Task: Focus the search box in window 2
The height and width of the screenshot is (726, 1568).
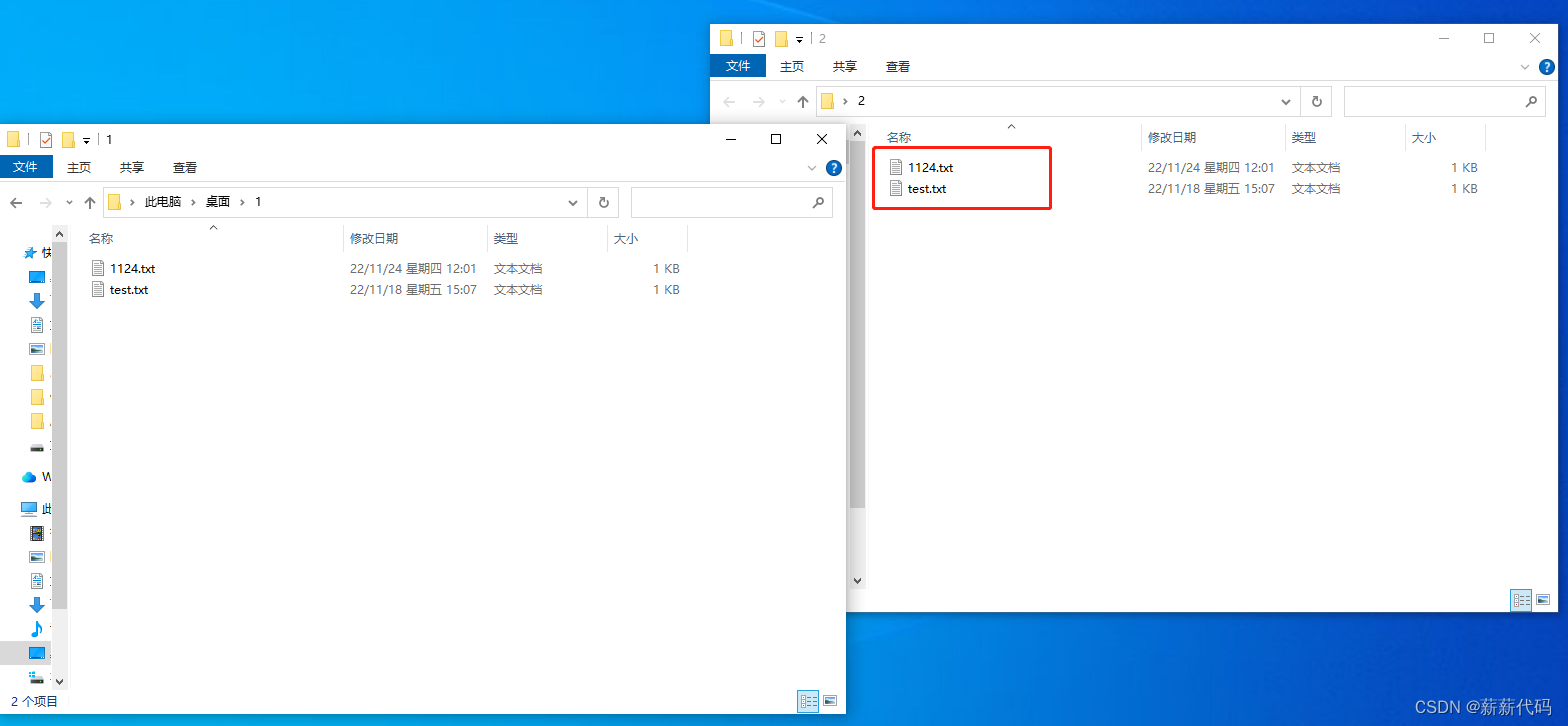Action: [1445, 101]
